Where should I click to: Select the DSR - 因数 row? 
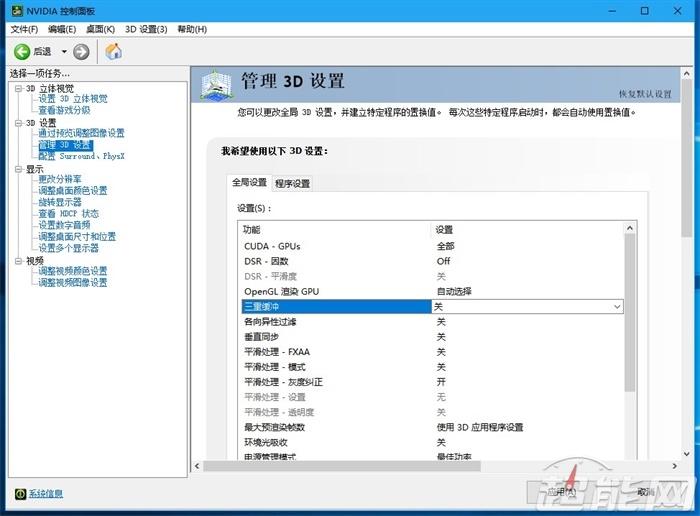pos(432,261)
